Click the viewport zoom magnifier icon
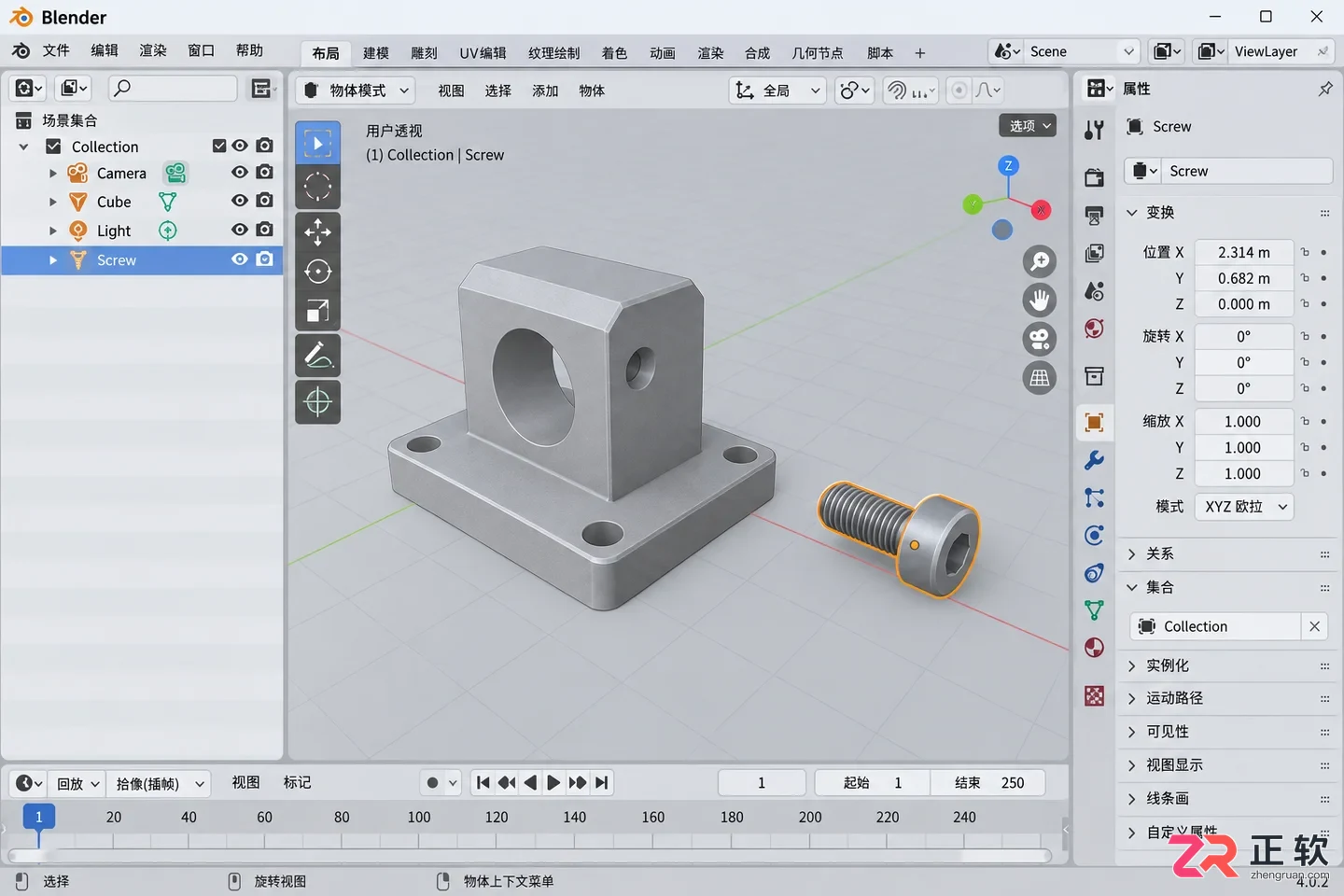 click(1040, 261)
